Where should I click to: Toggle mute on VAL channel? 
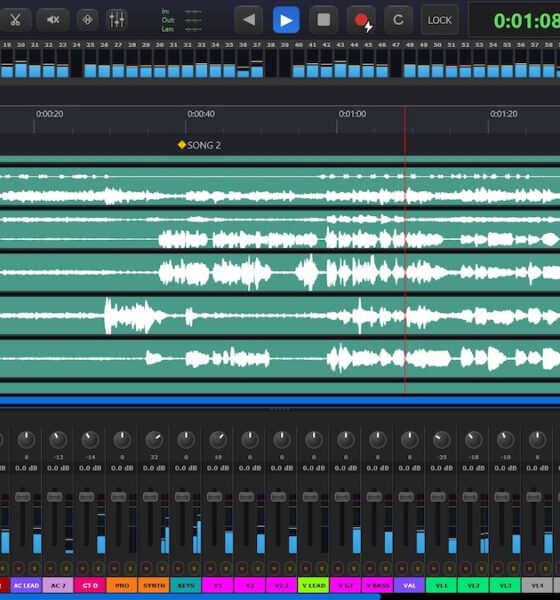[x=402, y=568]
